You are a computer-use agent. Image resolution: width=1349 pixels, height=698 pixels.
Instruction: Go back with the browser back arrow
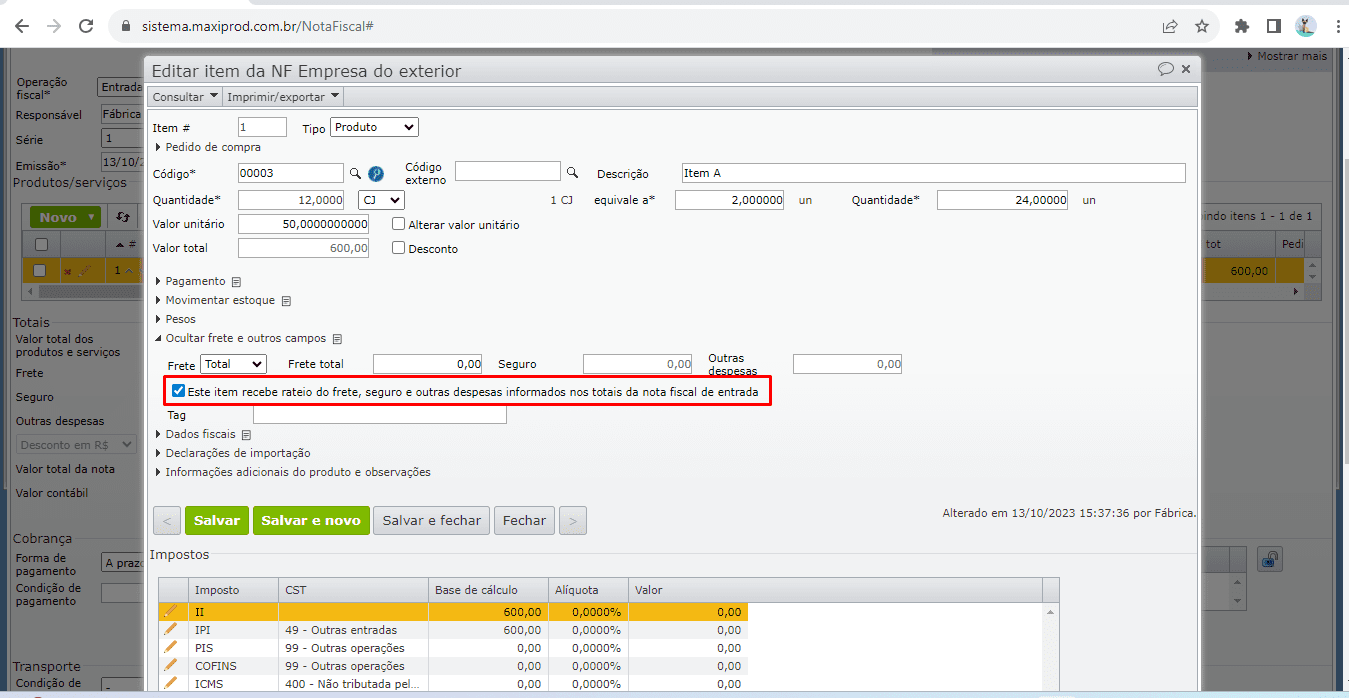22,26
